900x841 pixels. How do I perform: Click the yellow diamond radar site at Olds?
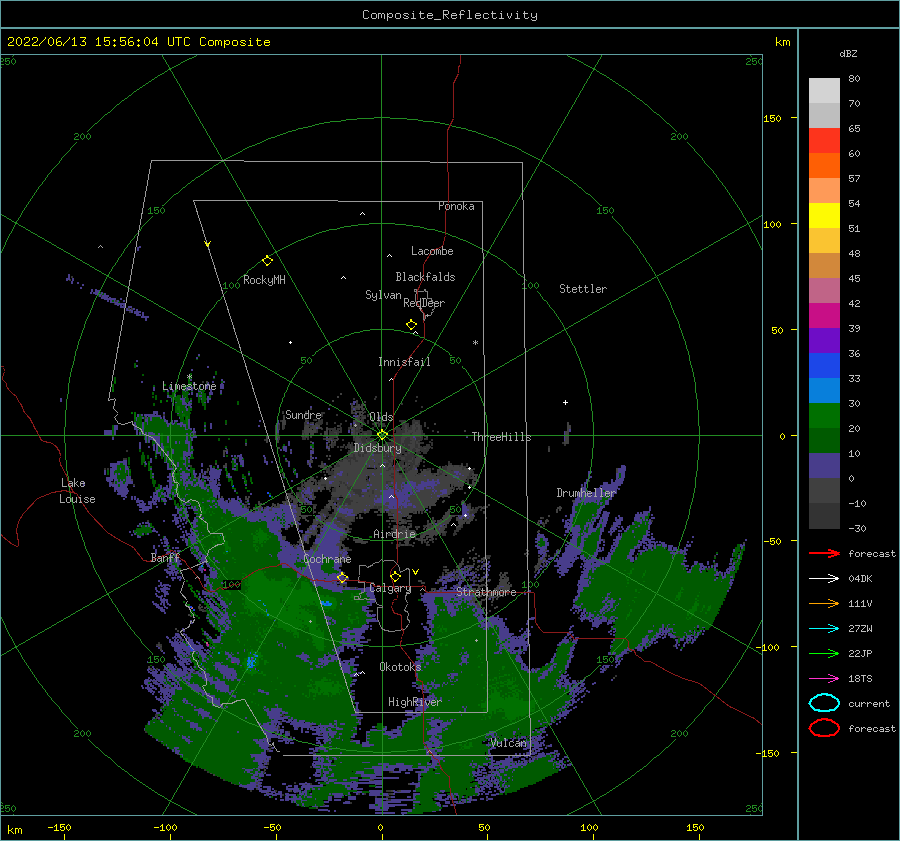pos(382,435)
